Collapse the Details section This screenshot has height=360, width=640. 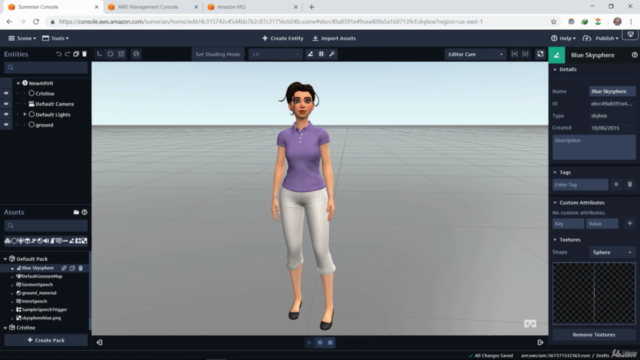point(555,69)
